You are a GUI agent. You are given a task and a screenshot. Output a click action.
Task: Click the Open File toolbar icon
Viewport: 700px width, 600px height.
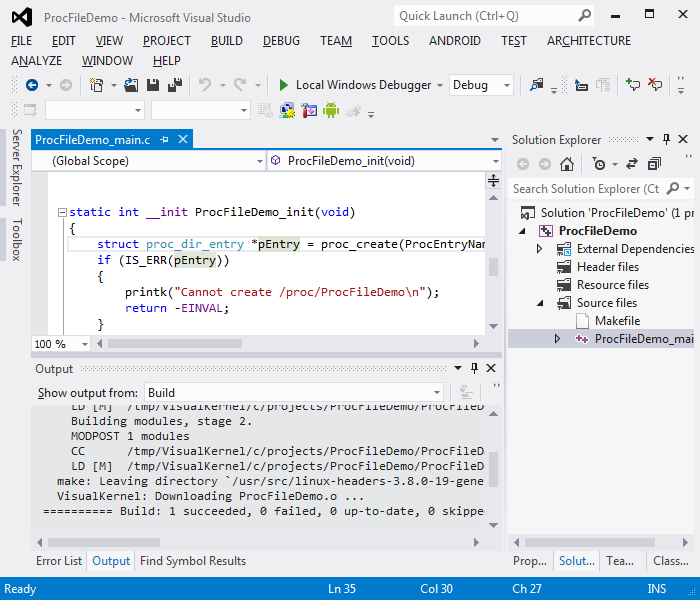pyautogui.click(x=131, y=85)
